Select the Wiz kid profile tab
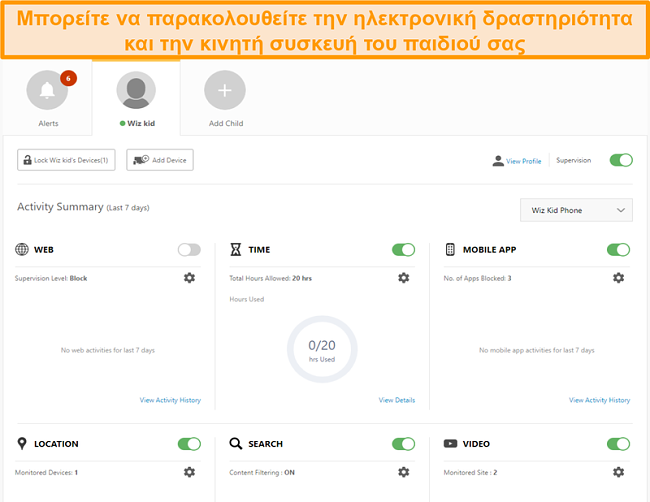This screenshot has width=650, height=502. pos(136,95)
